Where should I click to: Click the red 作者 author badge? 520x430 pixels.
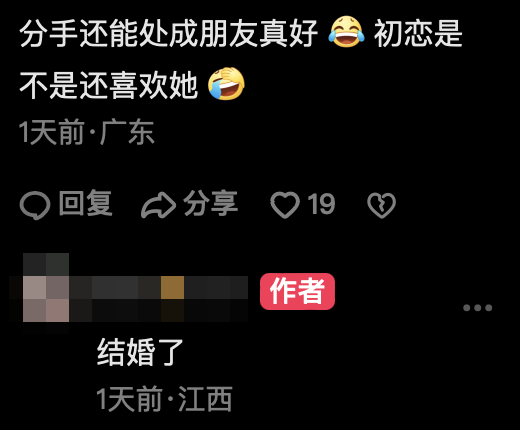297,292
